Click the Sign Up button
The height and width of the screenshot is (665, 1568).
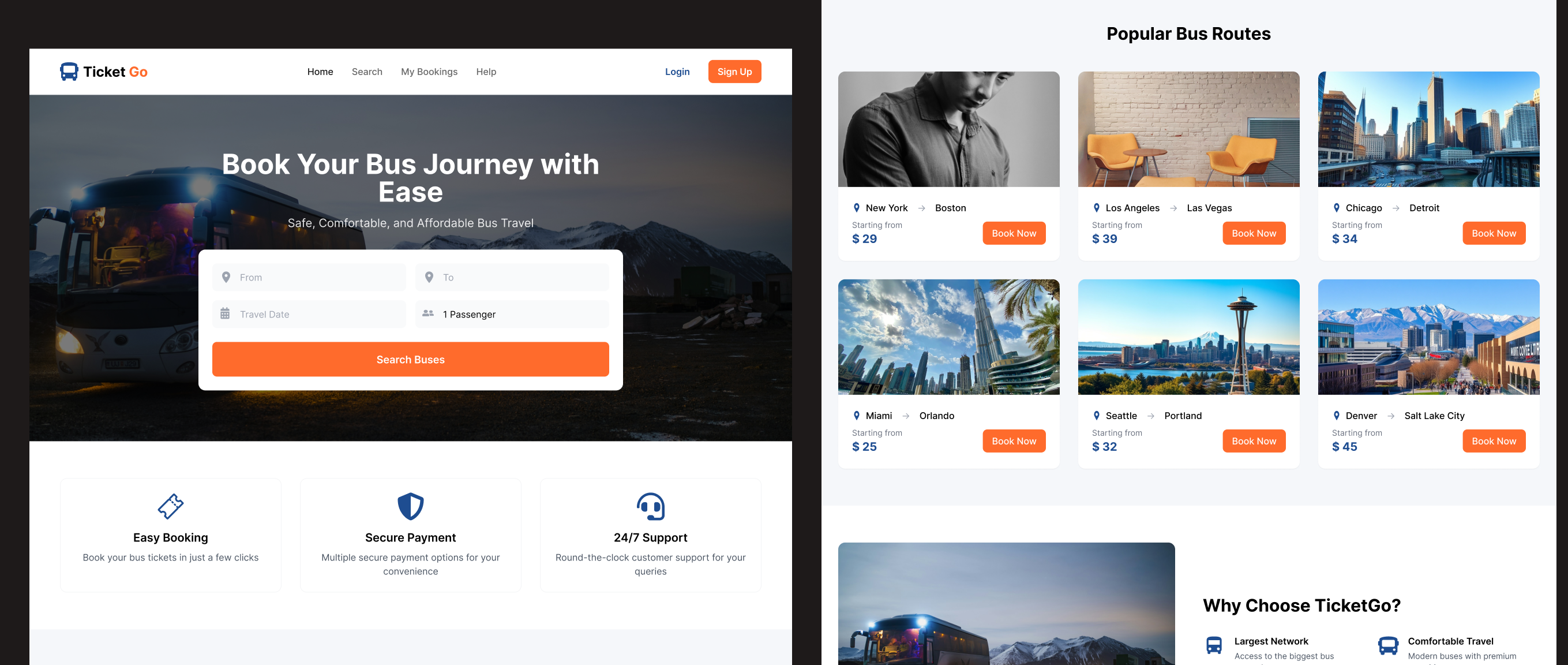pos(734,72)
